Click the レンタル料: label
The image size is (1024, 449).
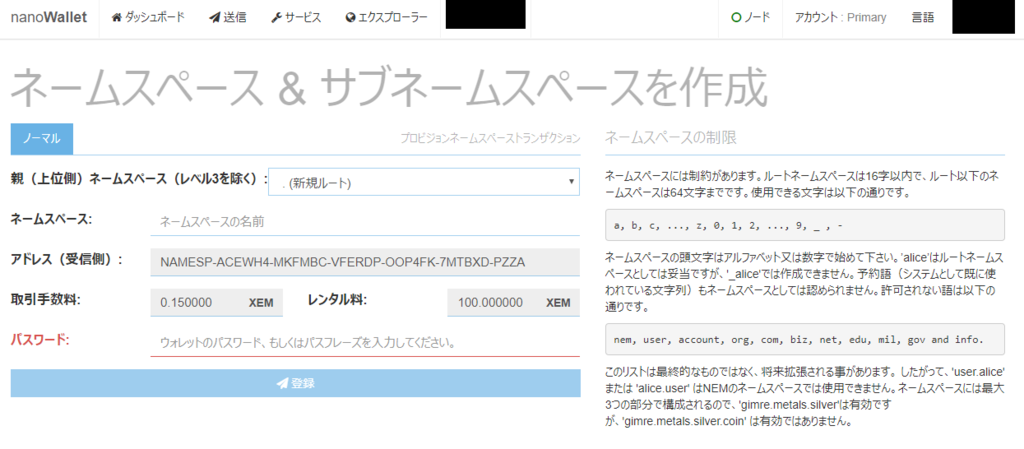pos(337,300)
